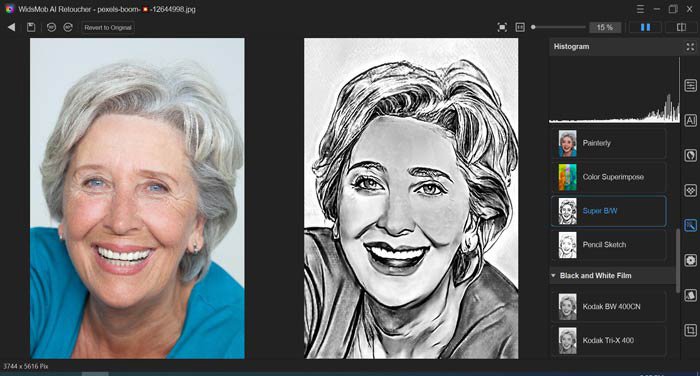The height and width of the screenshot is (376, 700).
Task: Open the adjustments sliders panel icon
Action: coord(691,85)
